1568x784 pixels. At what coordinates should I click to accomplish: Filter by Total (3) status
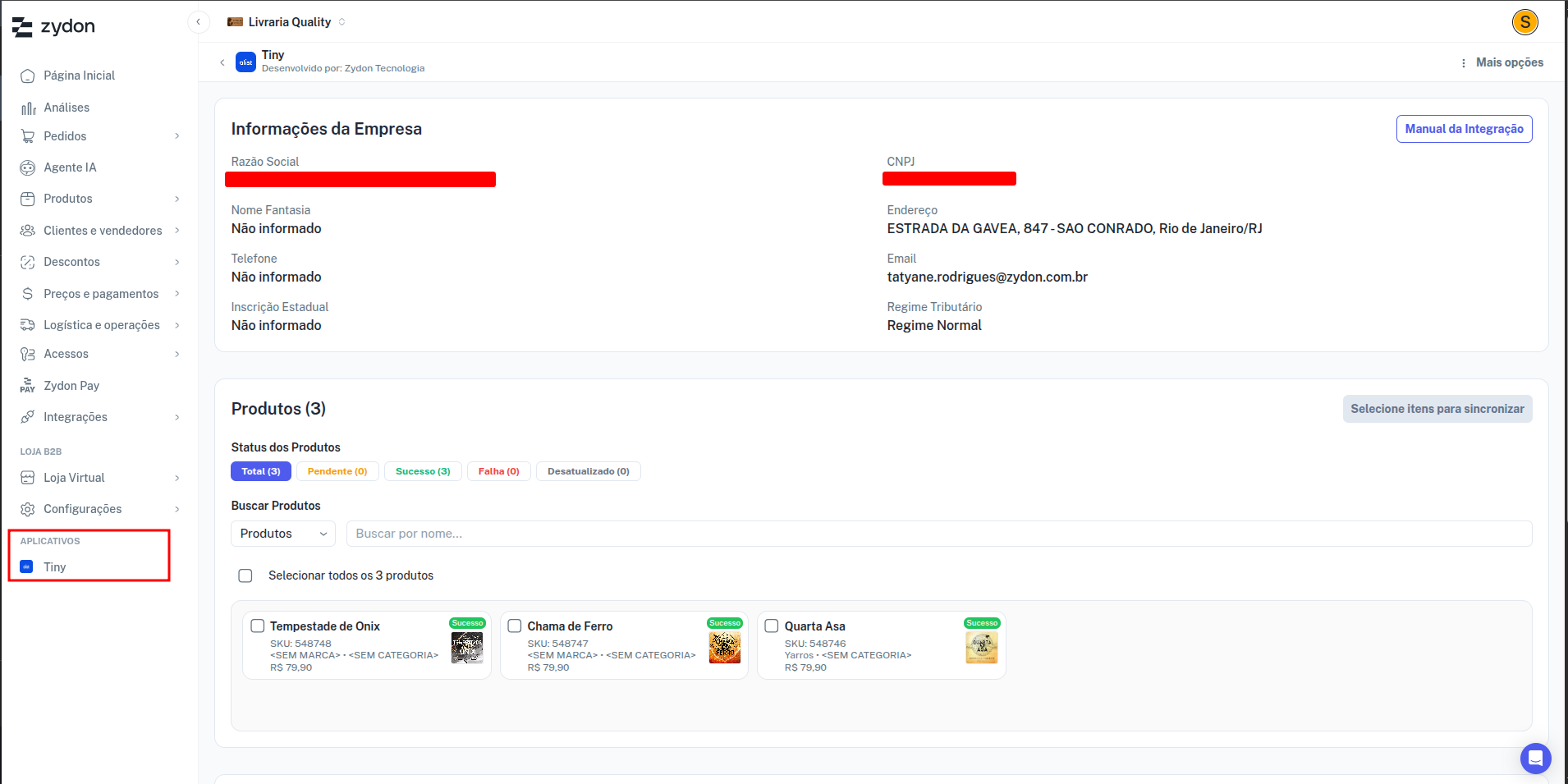261,471
